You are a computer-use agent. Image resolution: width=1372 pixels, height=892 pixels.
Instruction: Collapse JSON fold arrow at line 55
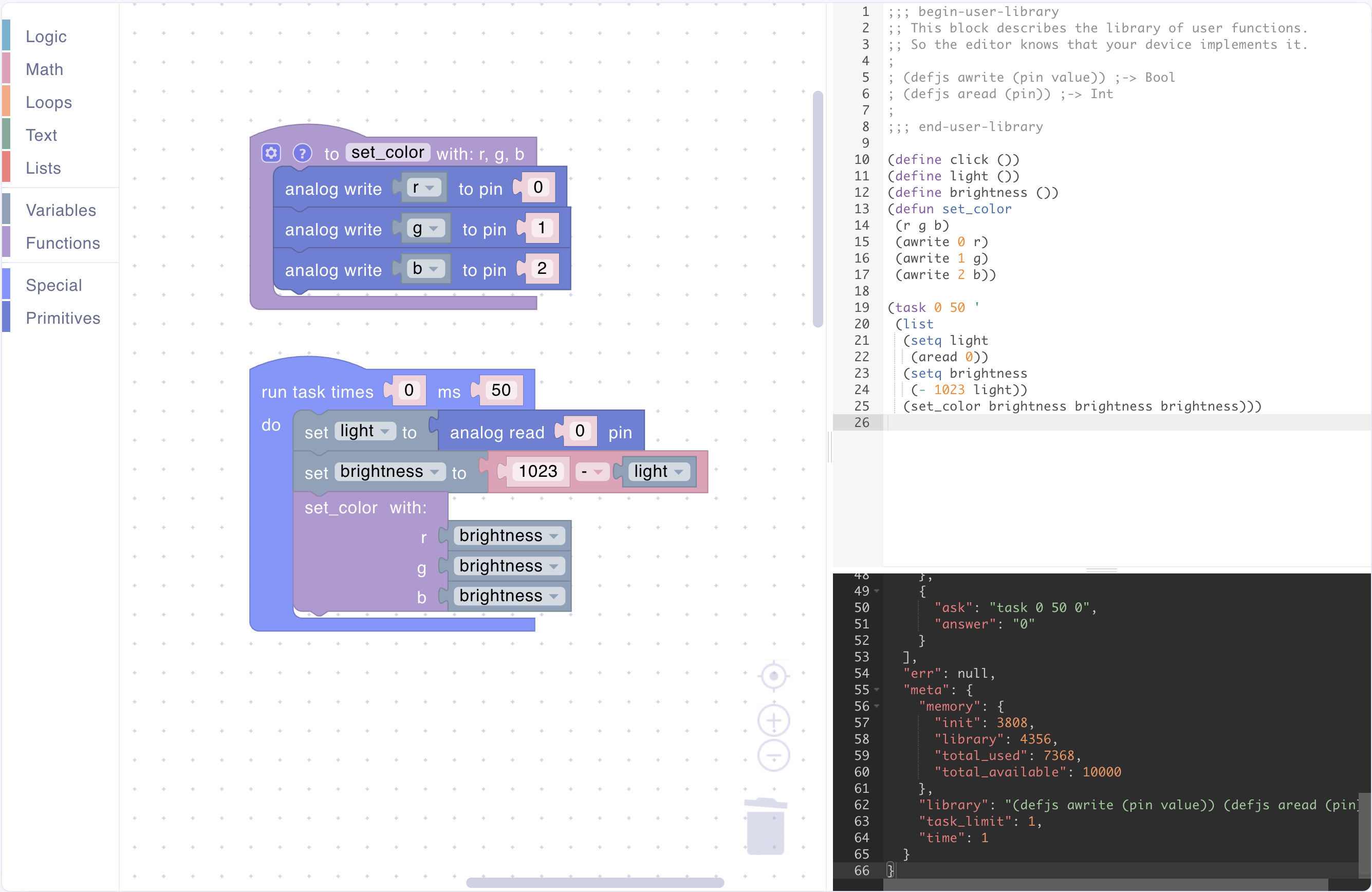point(877,690)
